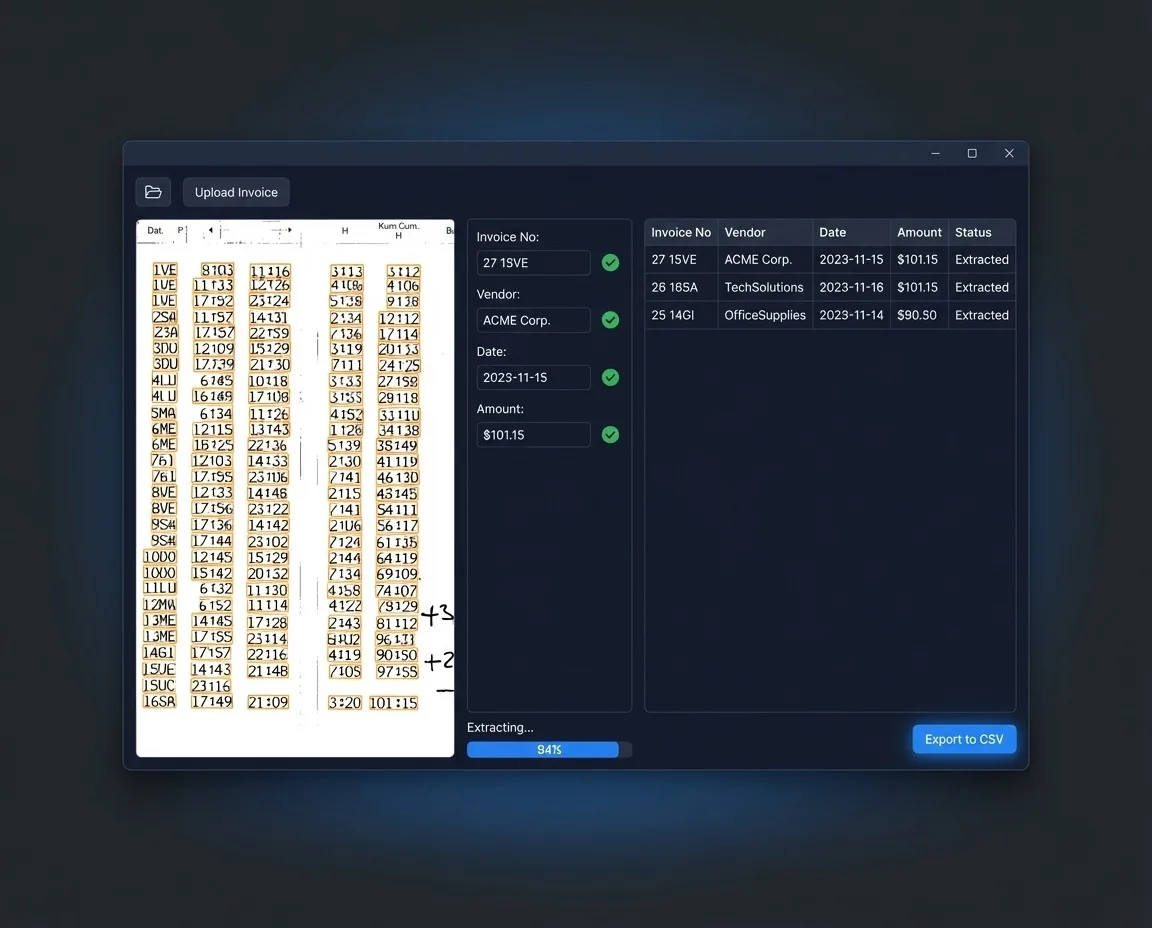Click the green checkmark beside Invoice No

click(x=610, y=262)
